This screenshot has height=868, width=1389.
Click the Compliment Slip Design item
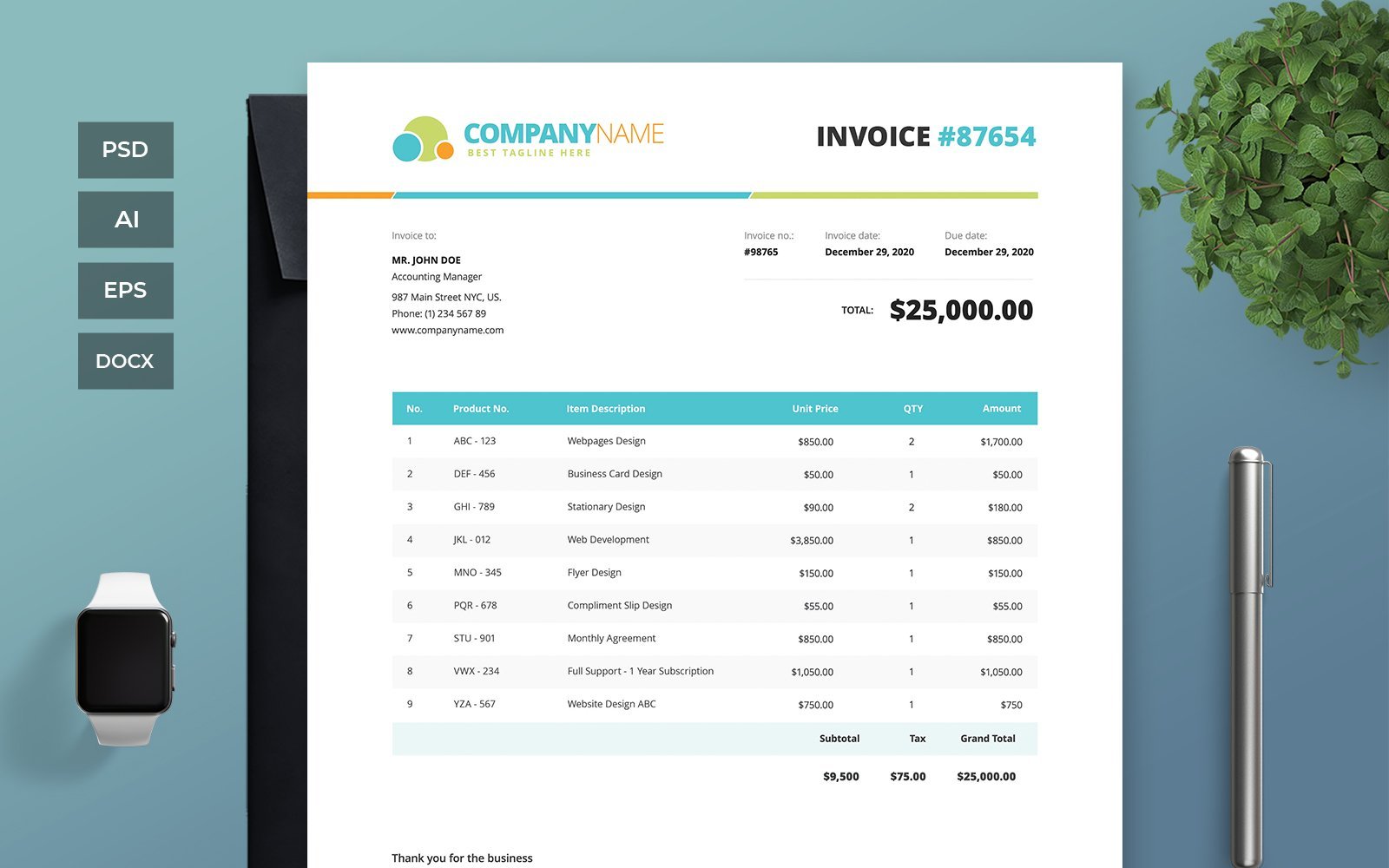620,606
